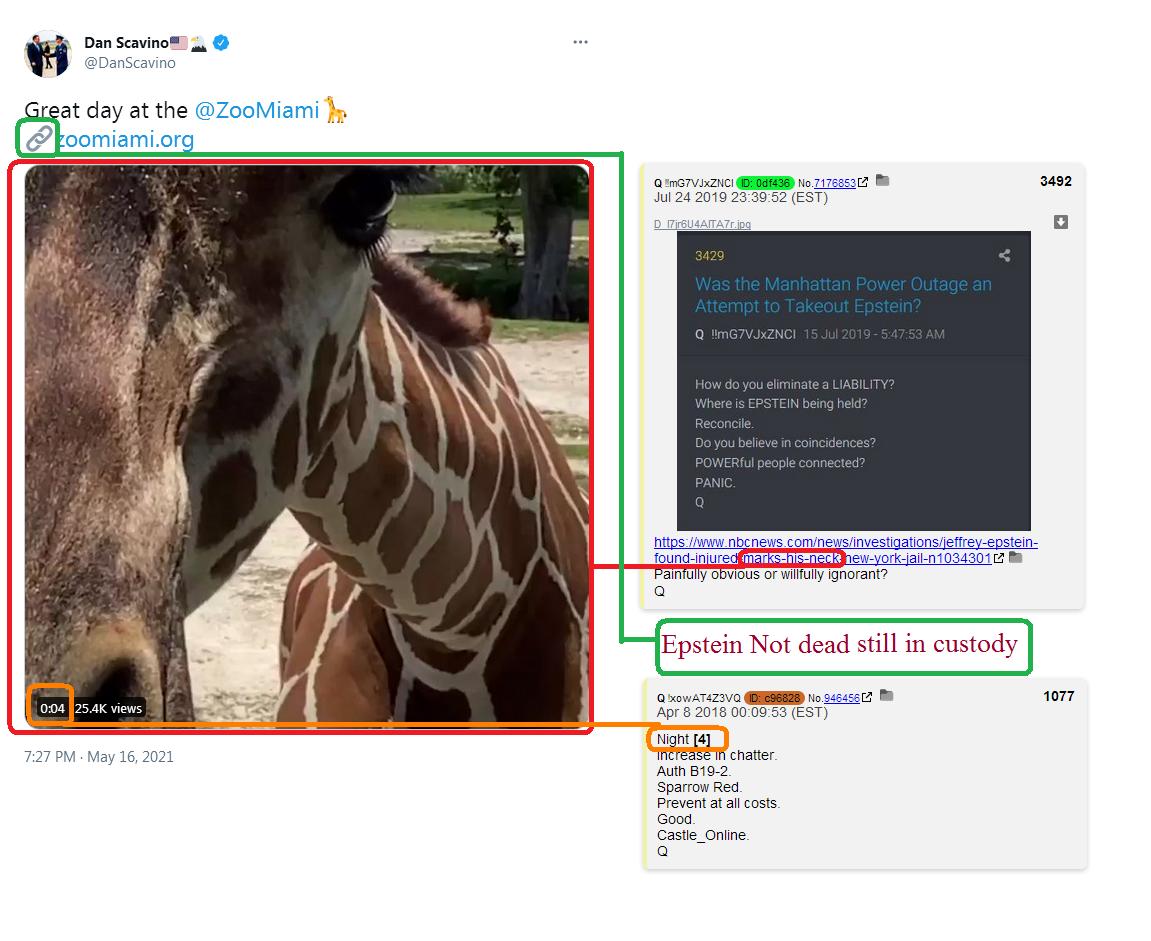Image resolution: width=1151 pixels, height=941 pixels.
Task: Open external link icon next to No.946456
Action: [x=867, y=697]
